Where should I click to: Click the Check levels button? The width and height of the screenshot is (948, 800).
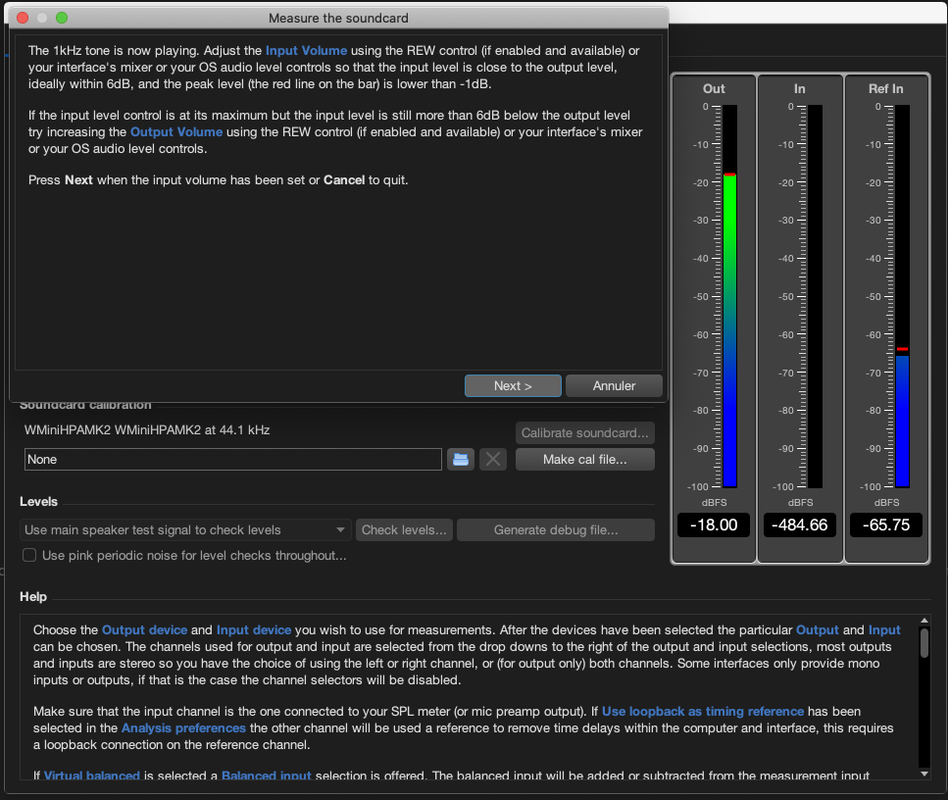pos(404,530)
